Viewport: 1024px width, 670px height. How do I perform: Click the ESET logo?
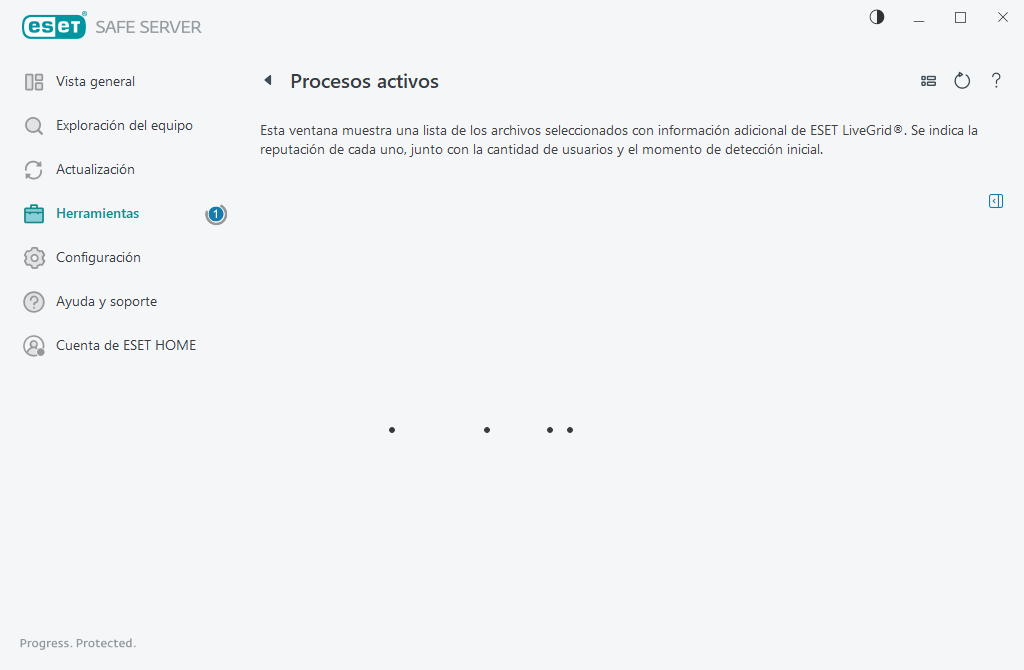tap(54, 27)
